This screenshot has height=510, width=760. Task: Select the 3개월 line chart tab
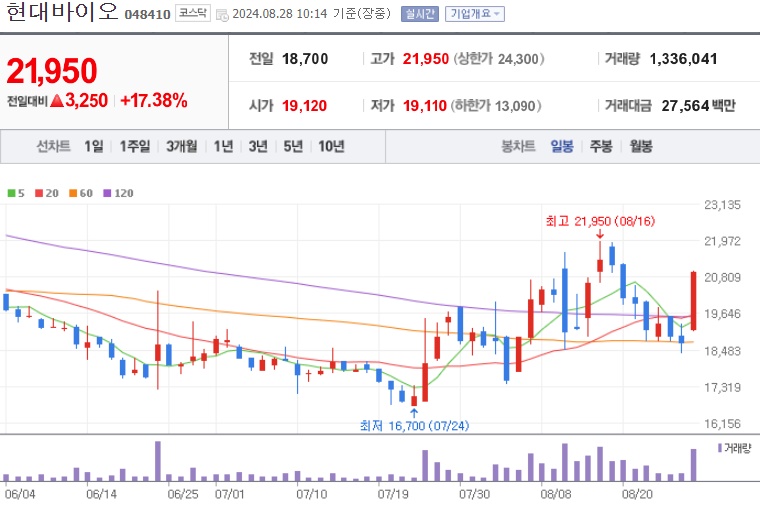click(x=182, y=146)
